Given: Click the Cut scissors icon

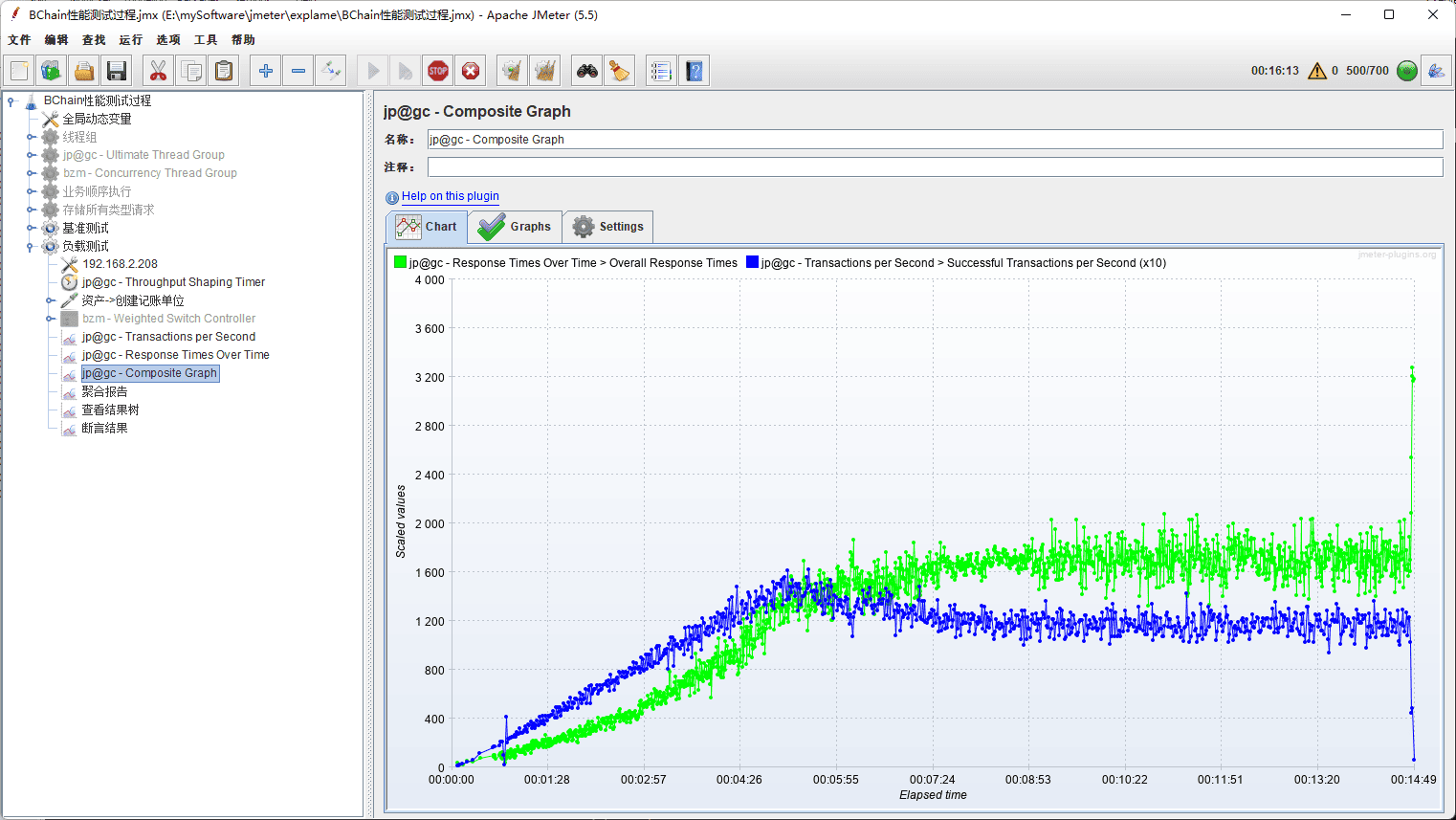Looking at the screenshot, I should click(158, 71).
